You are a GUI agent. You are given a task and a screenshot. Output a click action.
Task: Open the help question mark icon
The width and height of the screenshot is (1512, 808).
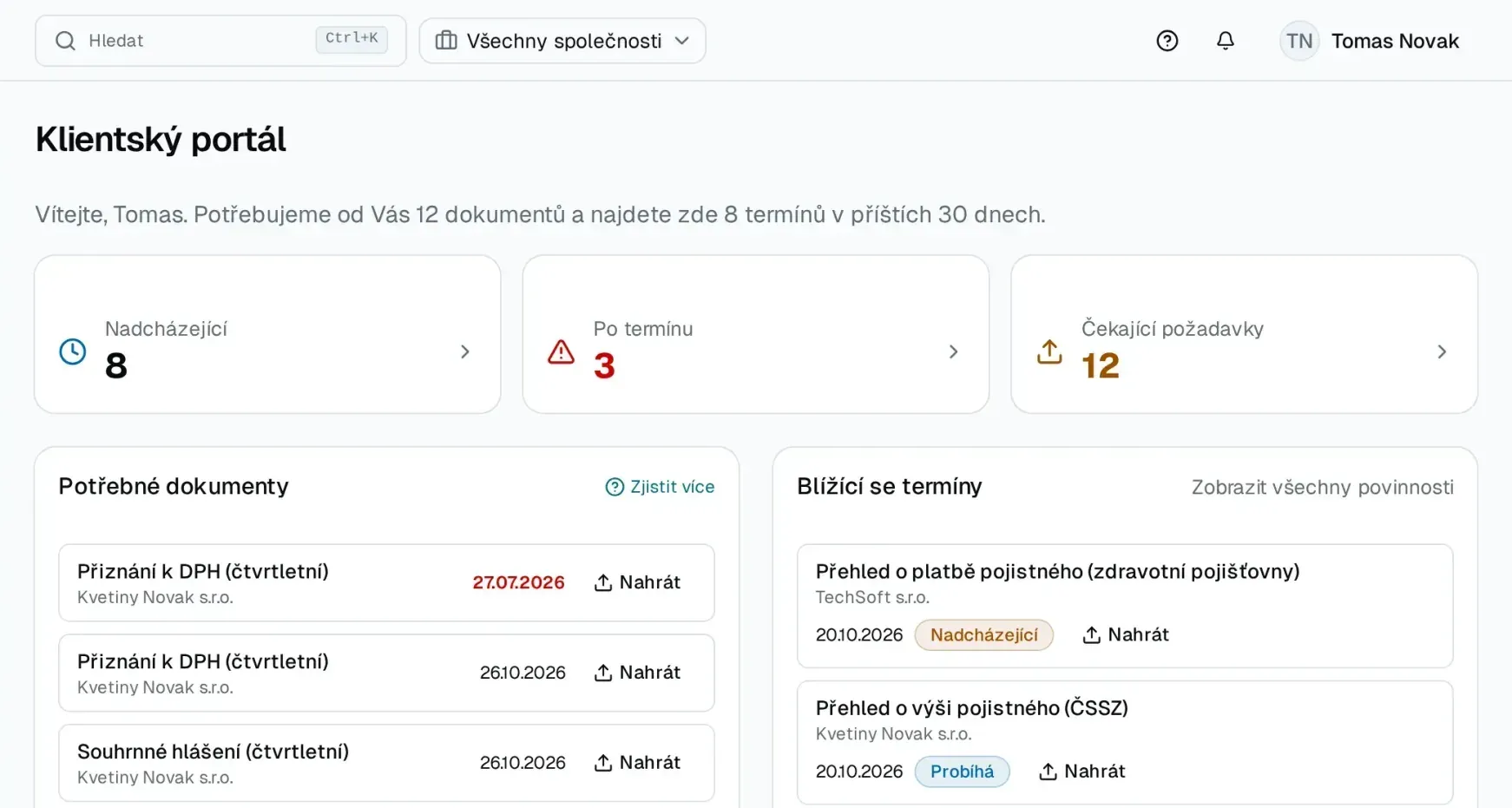tap(1167, 41)
